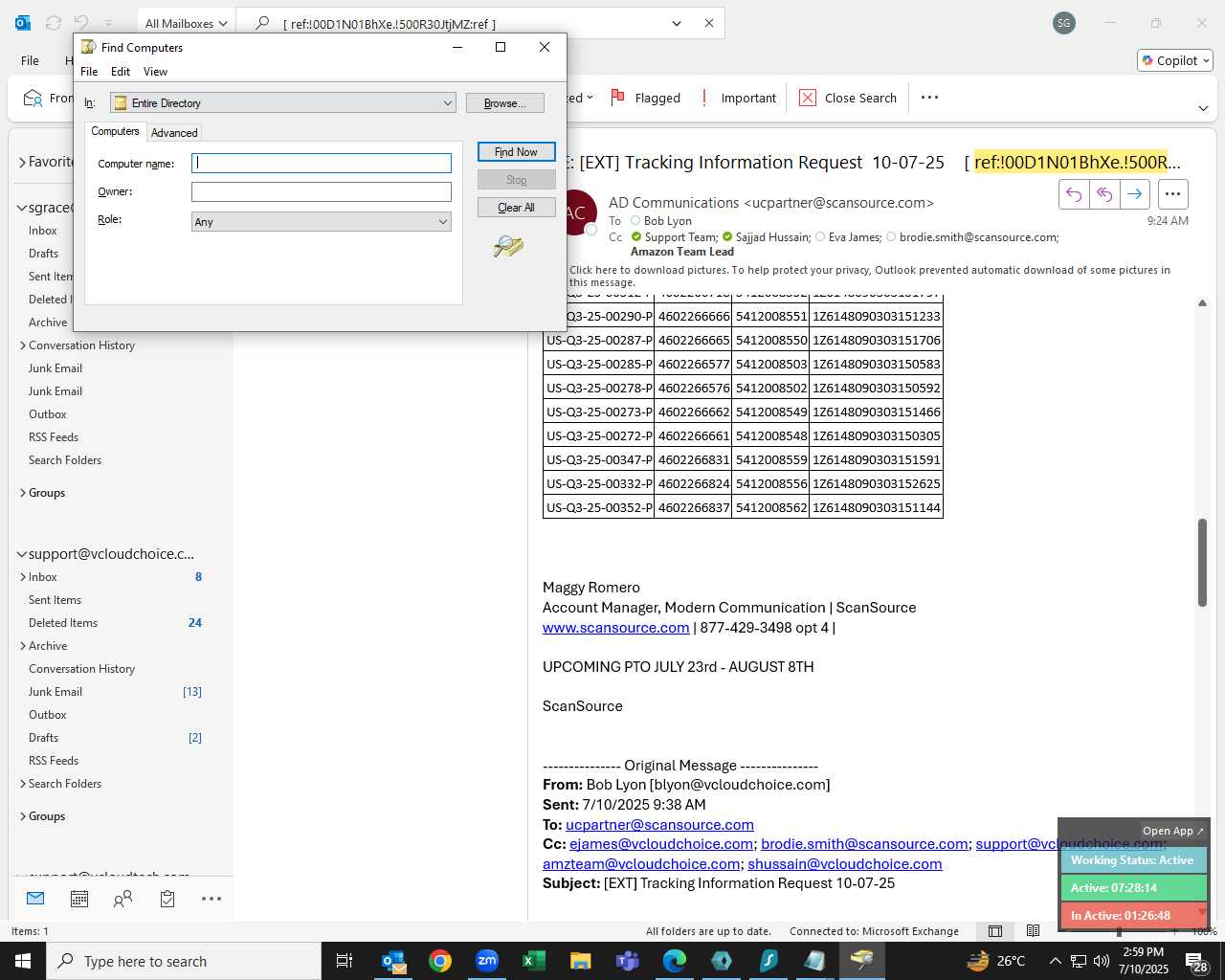Expand the Inbox folder under support@vcloudchoice
1225x980 pixels.
(x=22, y=577)
